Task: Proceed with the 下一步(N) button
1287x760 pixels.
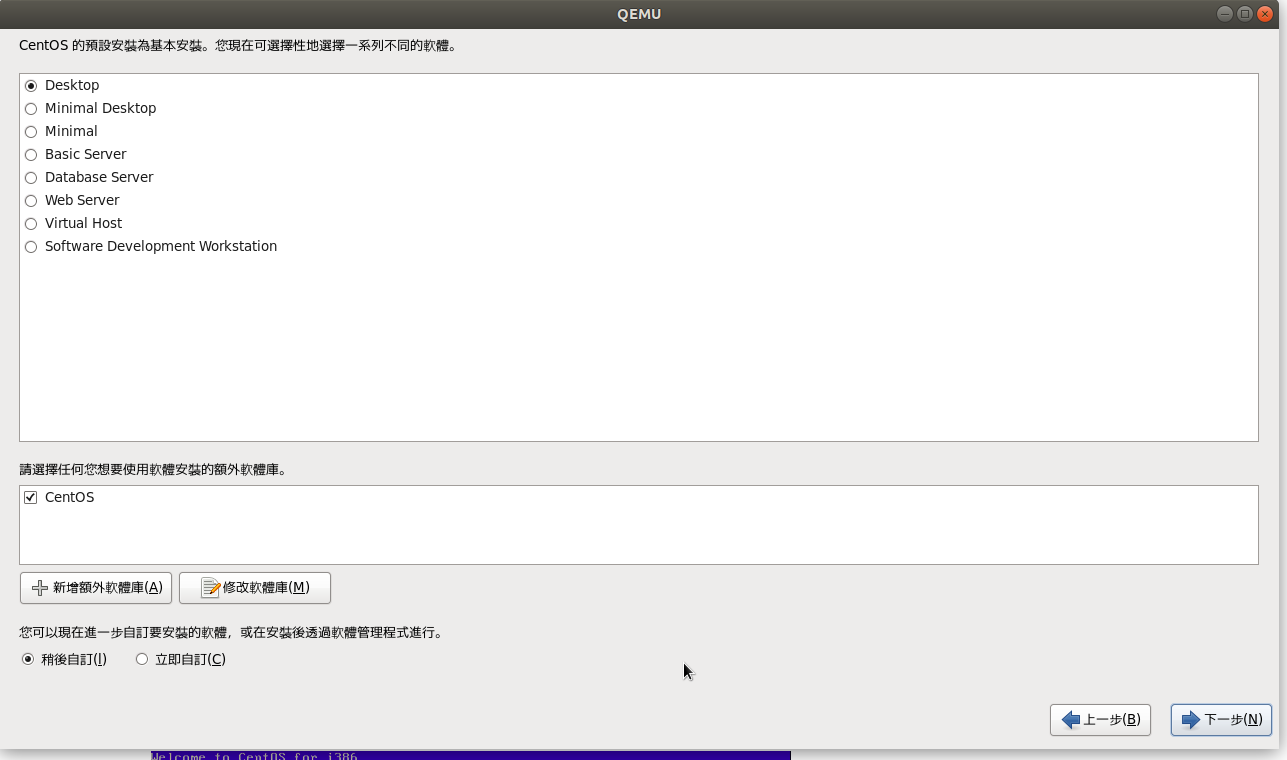Action: tap(1221, 720)
